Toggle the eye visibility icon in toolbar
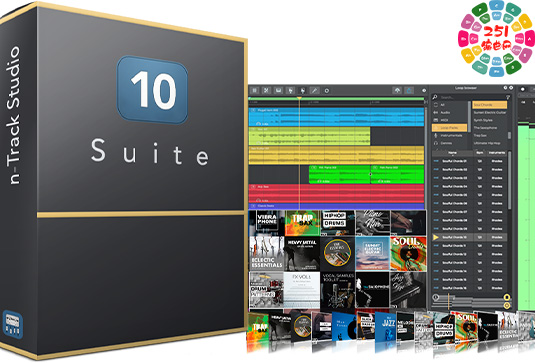 pyautogui.click(x=424, y=91)
